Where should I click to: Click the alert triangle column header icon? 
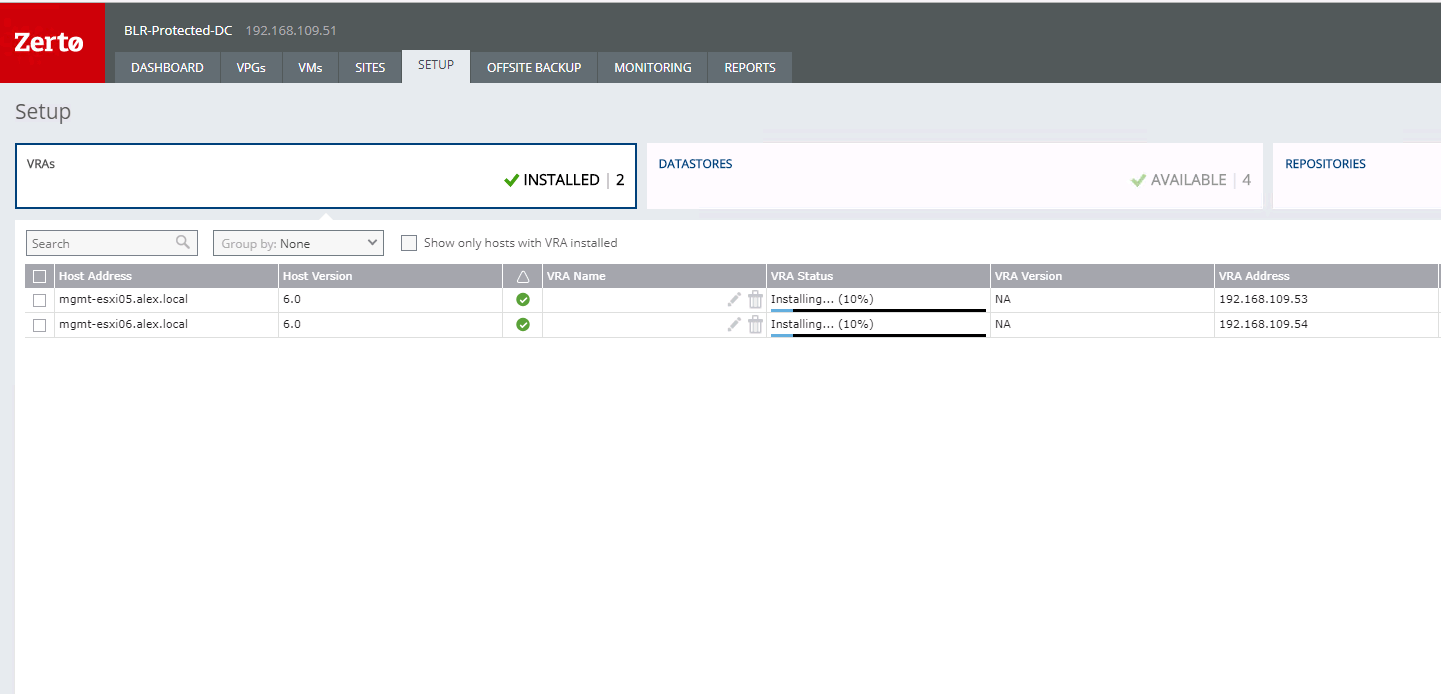click(x=522, y=276)
